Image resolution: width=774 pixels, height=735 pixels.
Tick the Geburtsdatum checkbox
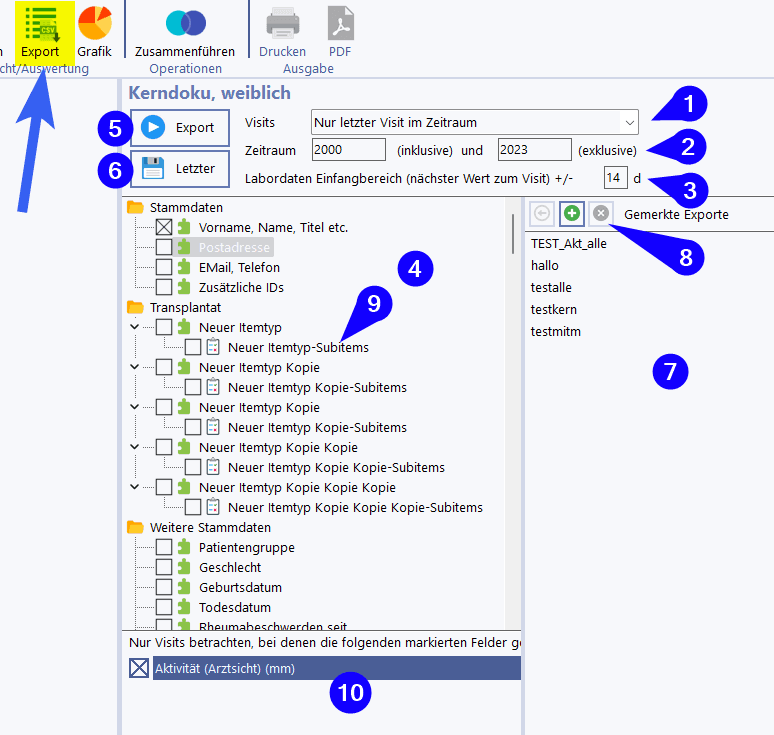[x=164, y=587]
